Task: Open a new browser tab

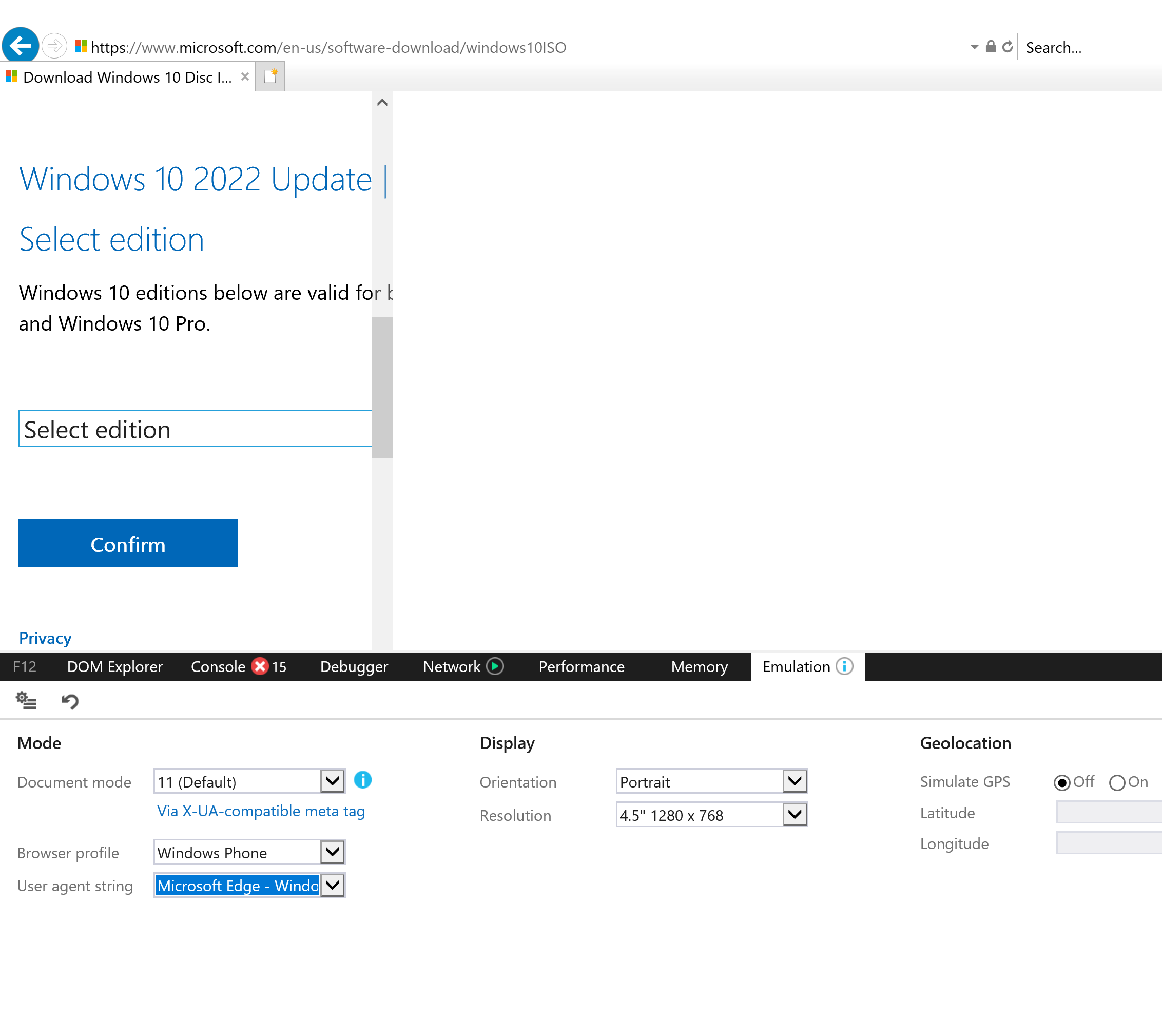Action: coord(270,76)
